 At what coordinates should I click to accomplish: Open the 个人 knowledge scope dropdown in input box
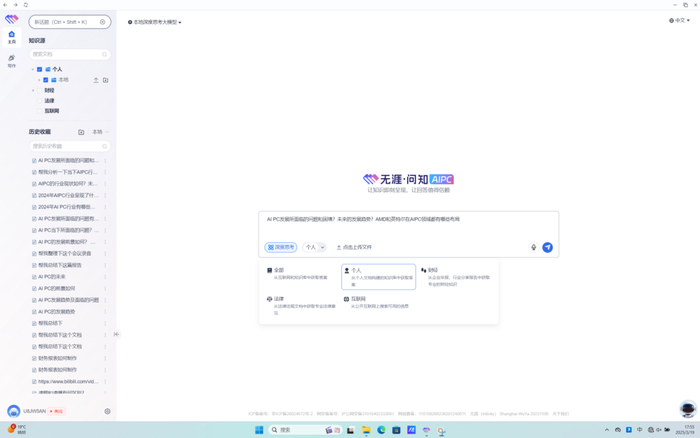tap(315, 247)
